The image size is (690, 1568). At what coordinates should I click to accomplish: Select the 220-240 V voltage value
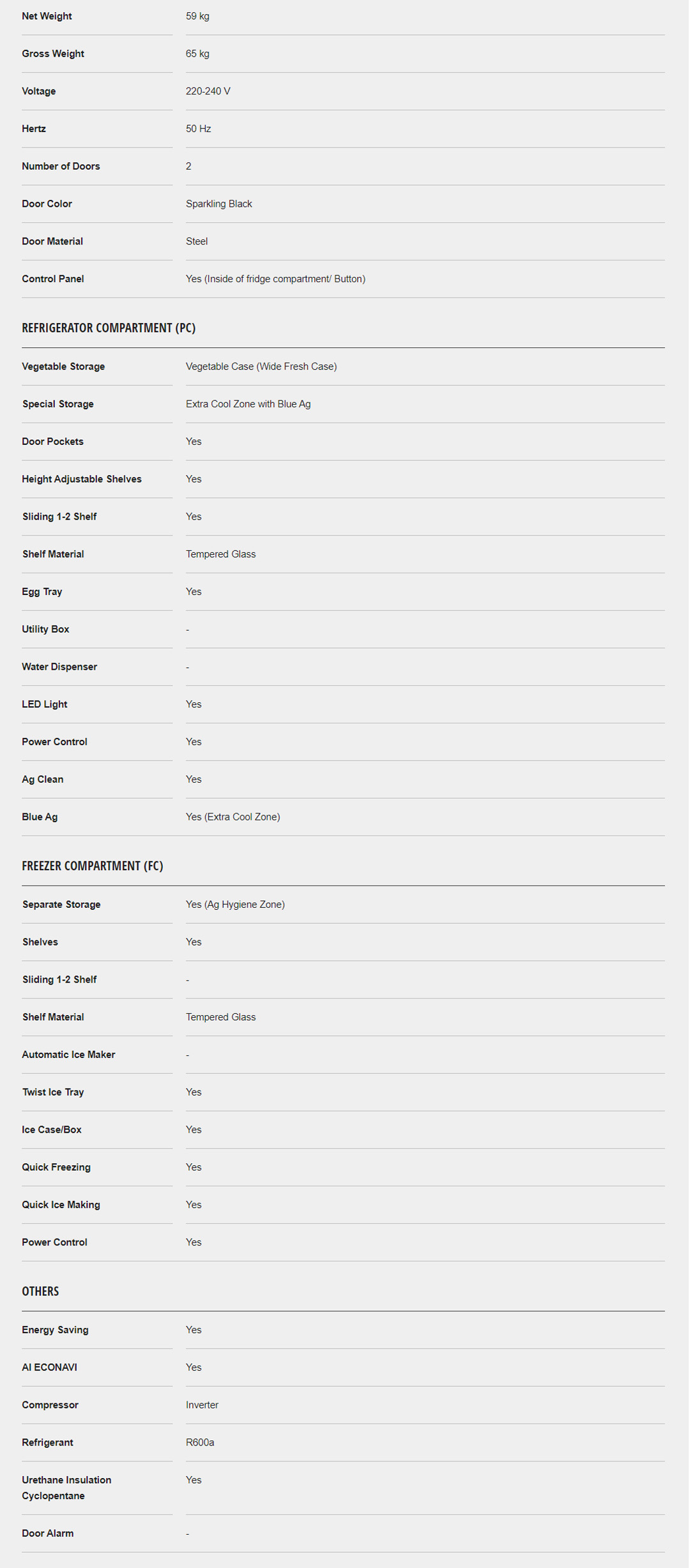point(208,91)
